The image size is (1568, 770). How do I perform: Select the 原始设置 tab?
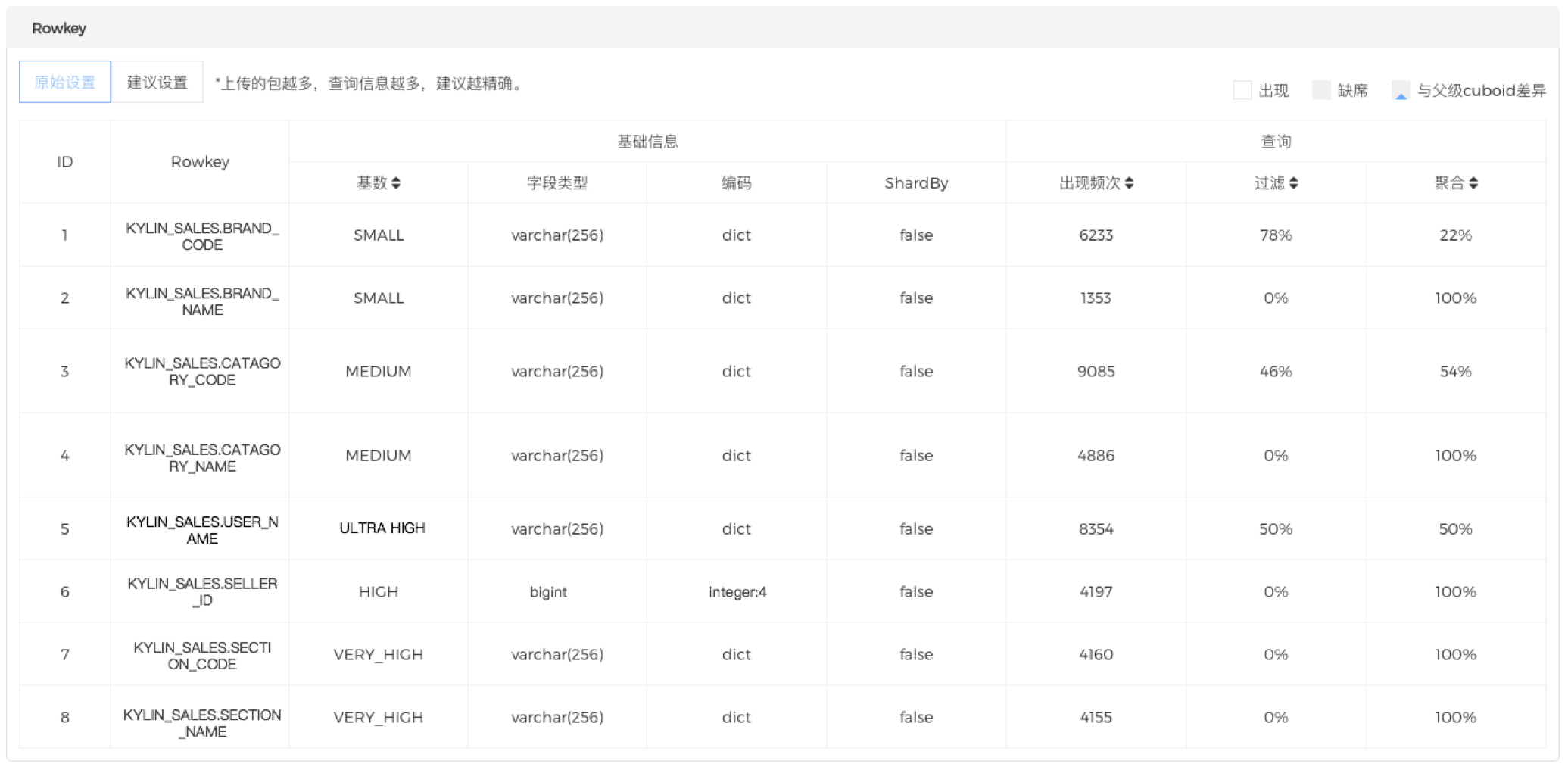pos(64,81)
